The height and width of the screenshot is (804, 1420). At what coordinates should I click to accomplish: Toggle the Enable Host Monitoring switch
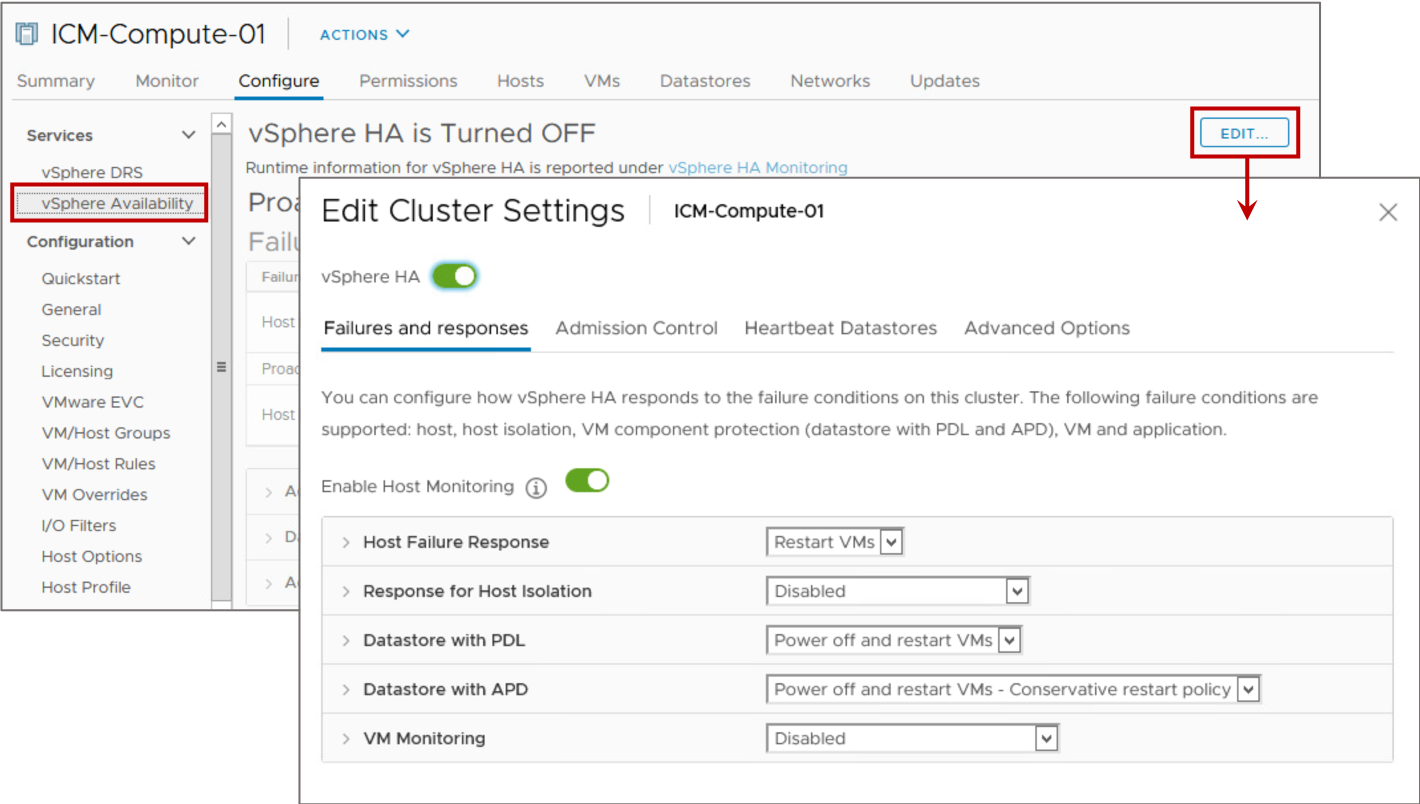click(x=587, y=481)
